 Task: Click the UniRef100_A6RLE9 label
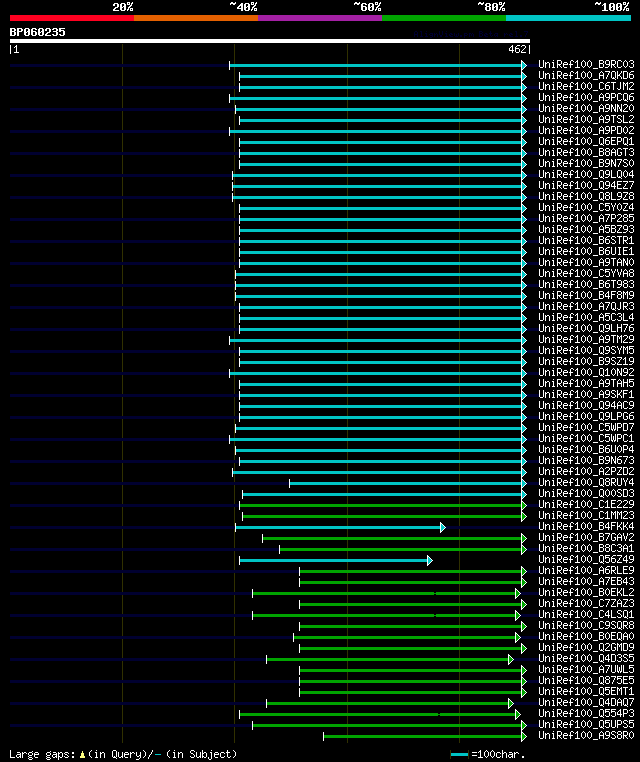click(586, 571)
